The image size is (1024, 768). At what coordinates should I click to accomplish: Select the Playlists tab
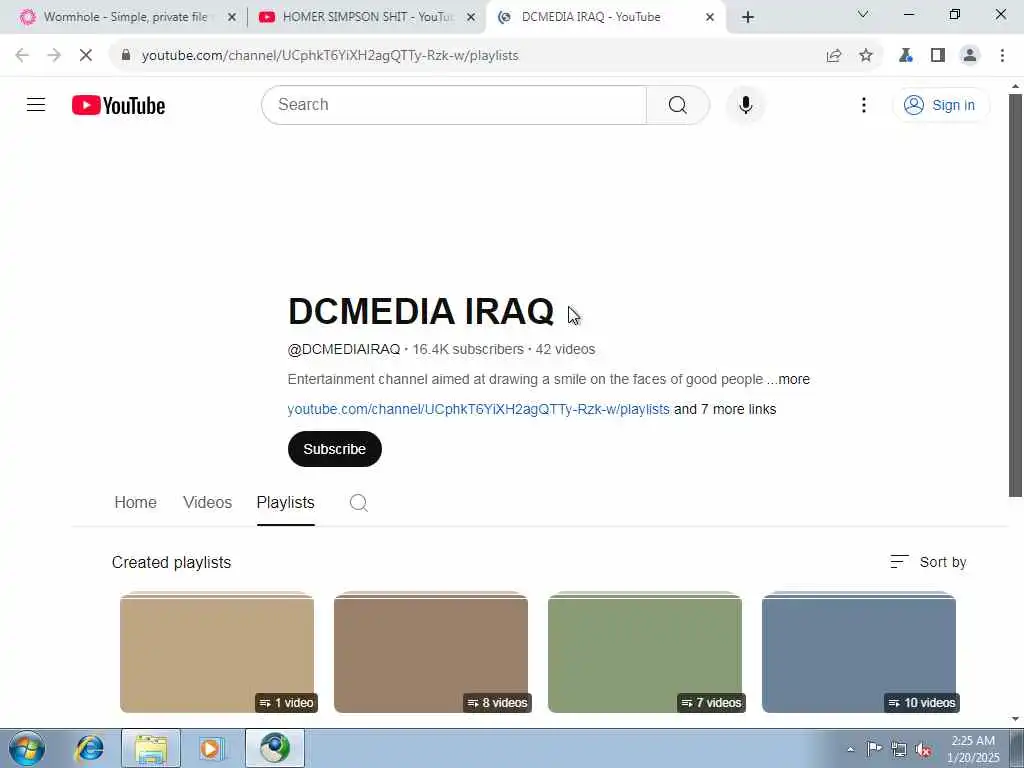(285, 502)
